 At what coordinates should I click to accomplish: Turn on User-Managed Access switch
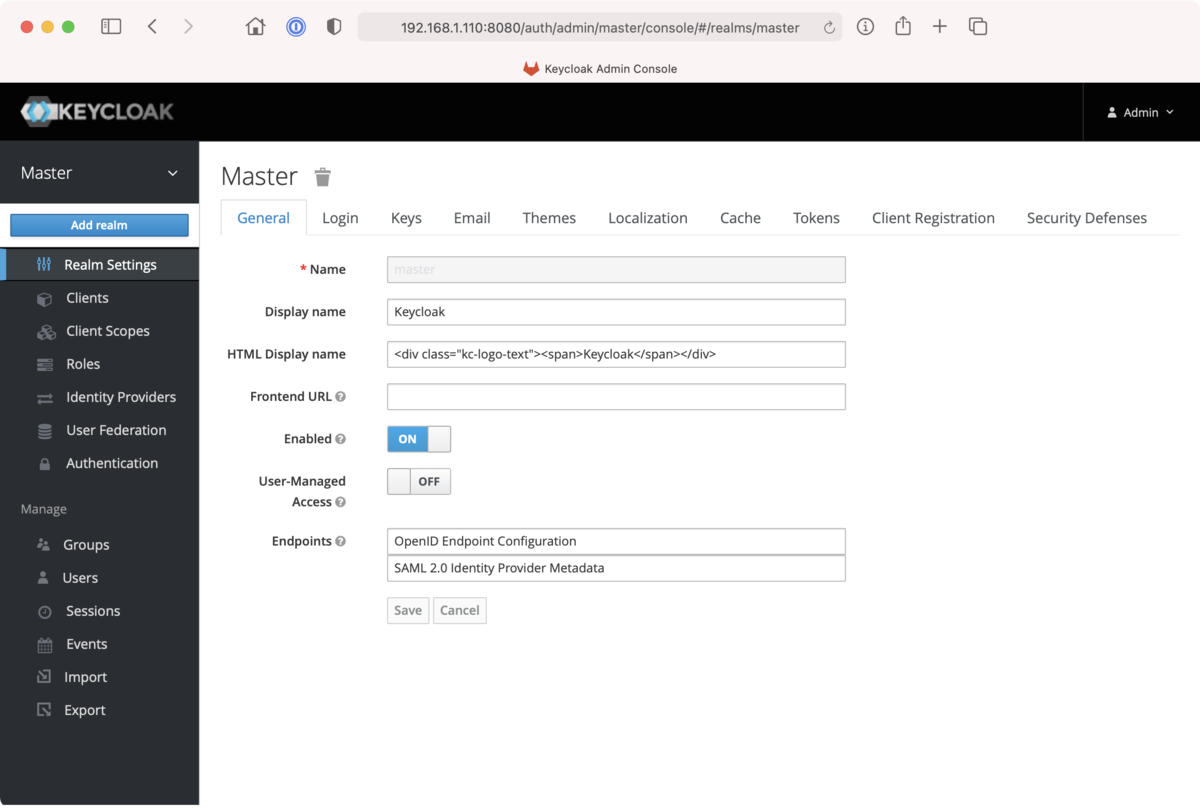(x=419, y=481)
